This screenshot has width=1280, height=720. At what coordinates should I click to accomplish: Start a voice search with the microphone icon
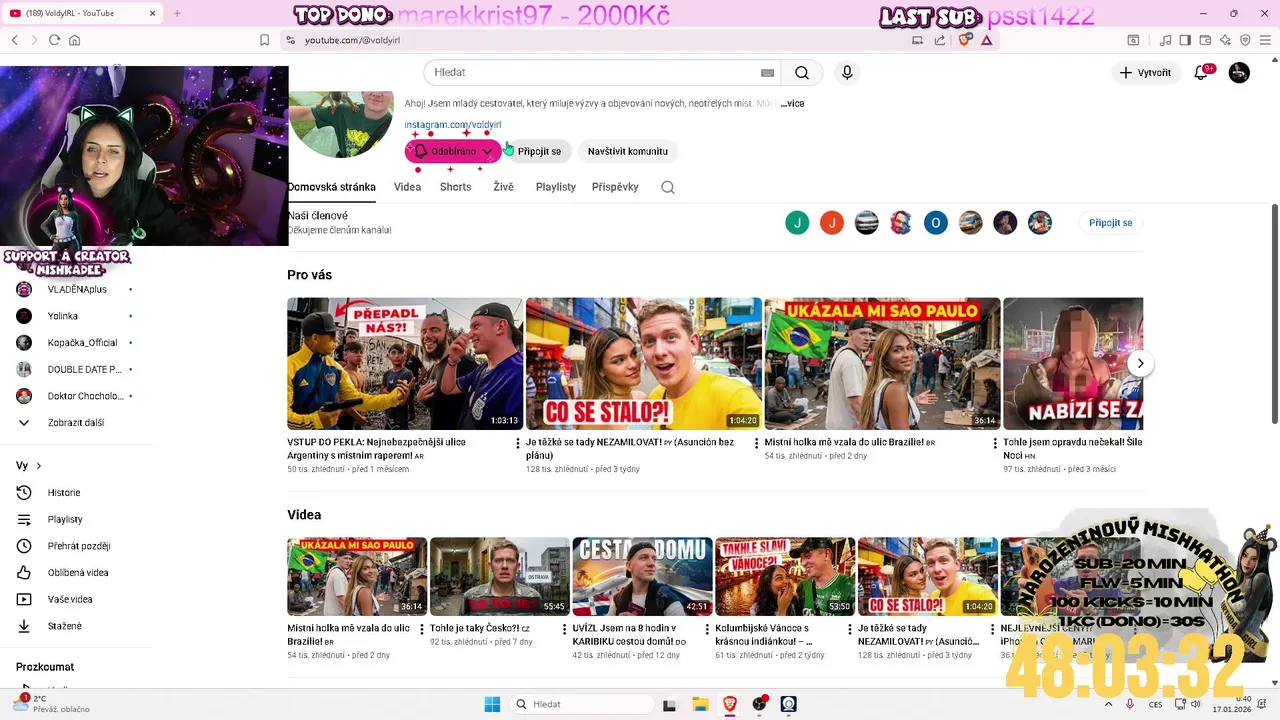(x=847, y=73)
